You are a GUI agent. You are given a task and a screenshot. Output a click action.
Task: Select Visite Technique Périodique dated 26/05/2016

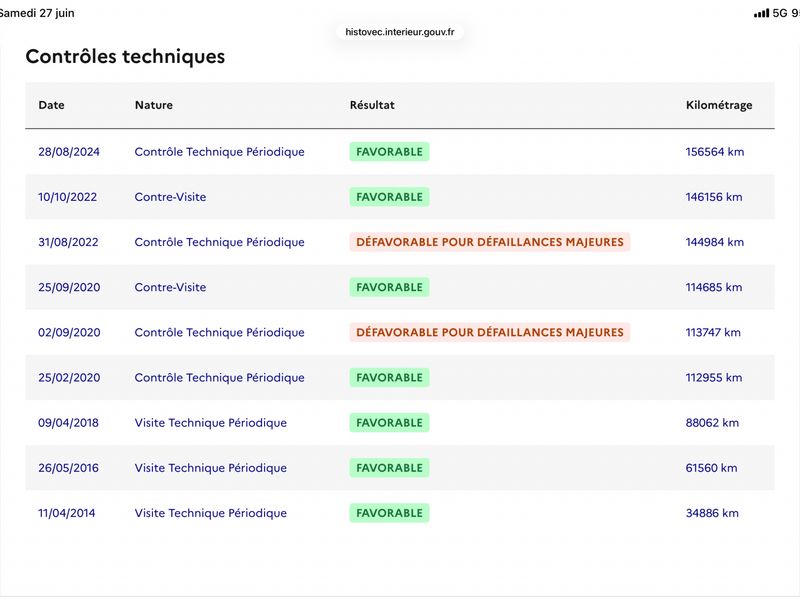211,468
